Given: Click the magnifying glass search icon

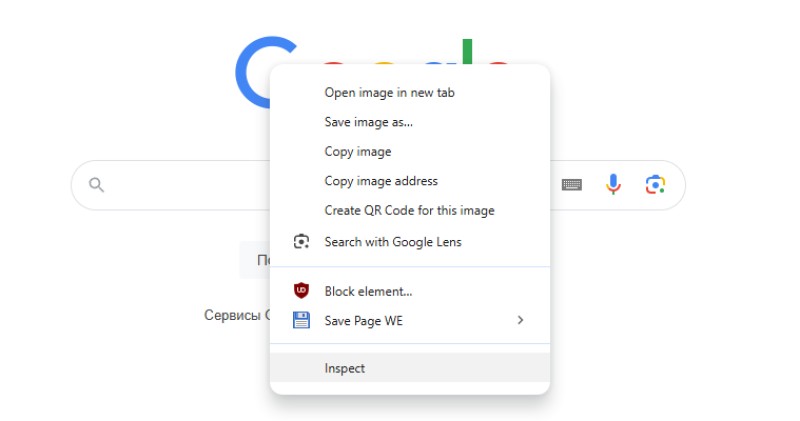Looking at the screenshot, I should point(97,184).
